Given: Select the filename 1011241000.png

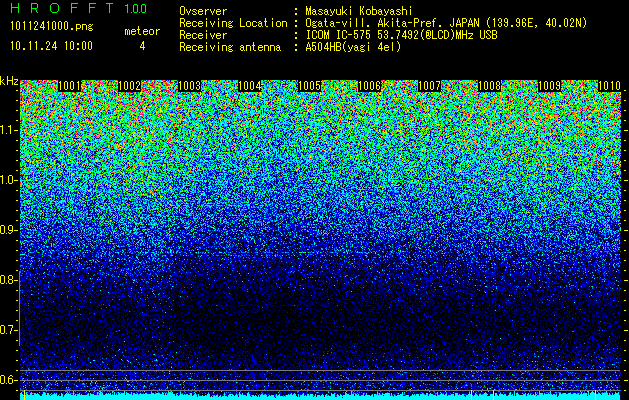Looking at the screenshot, I should [52, 27].
